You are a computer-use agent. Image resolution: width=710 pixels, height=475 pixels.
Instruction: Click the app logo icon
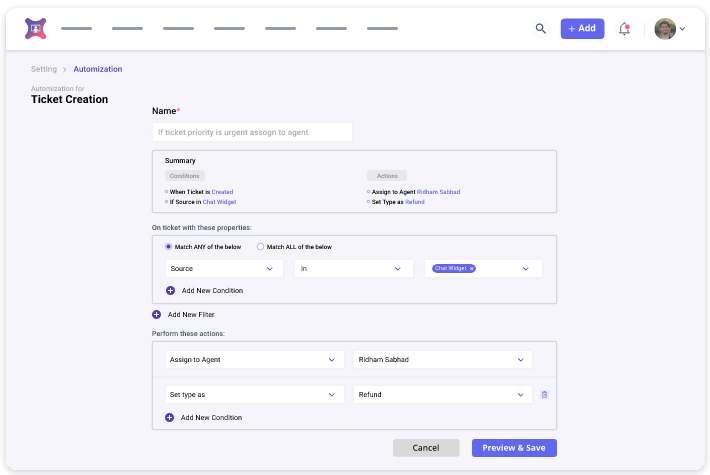coord(35,29)
